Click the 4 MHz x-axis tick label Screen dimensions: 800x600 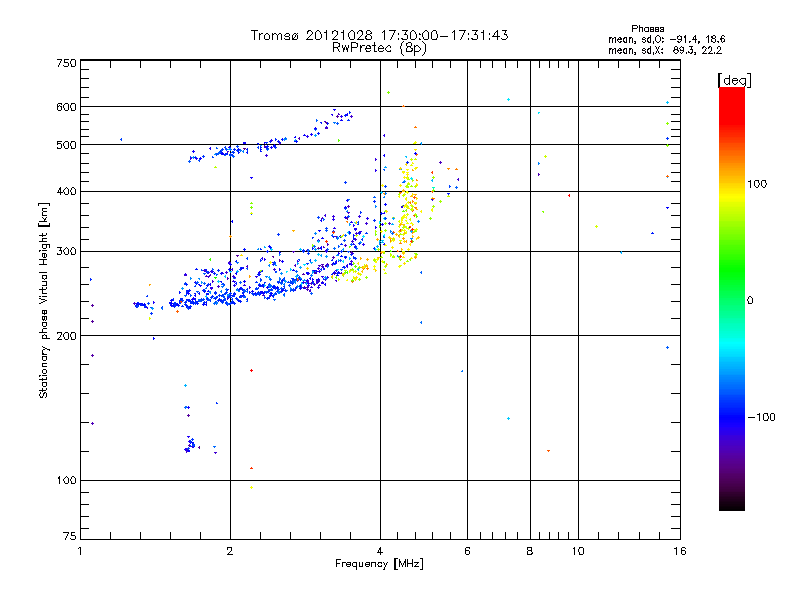click(380, 551)
